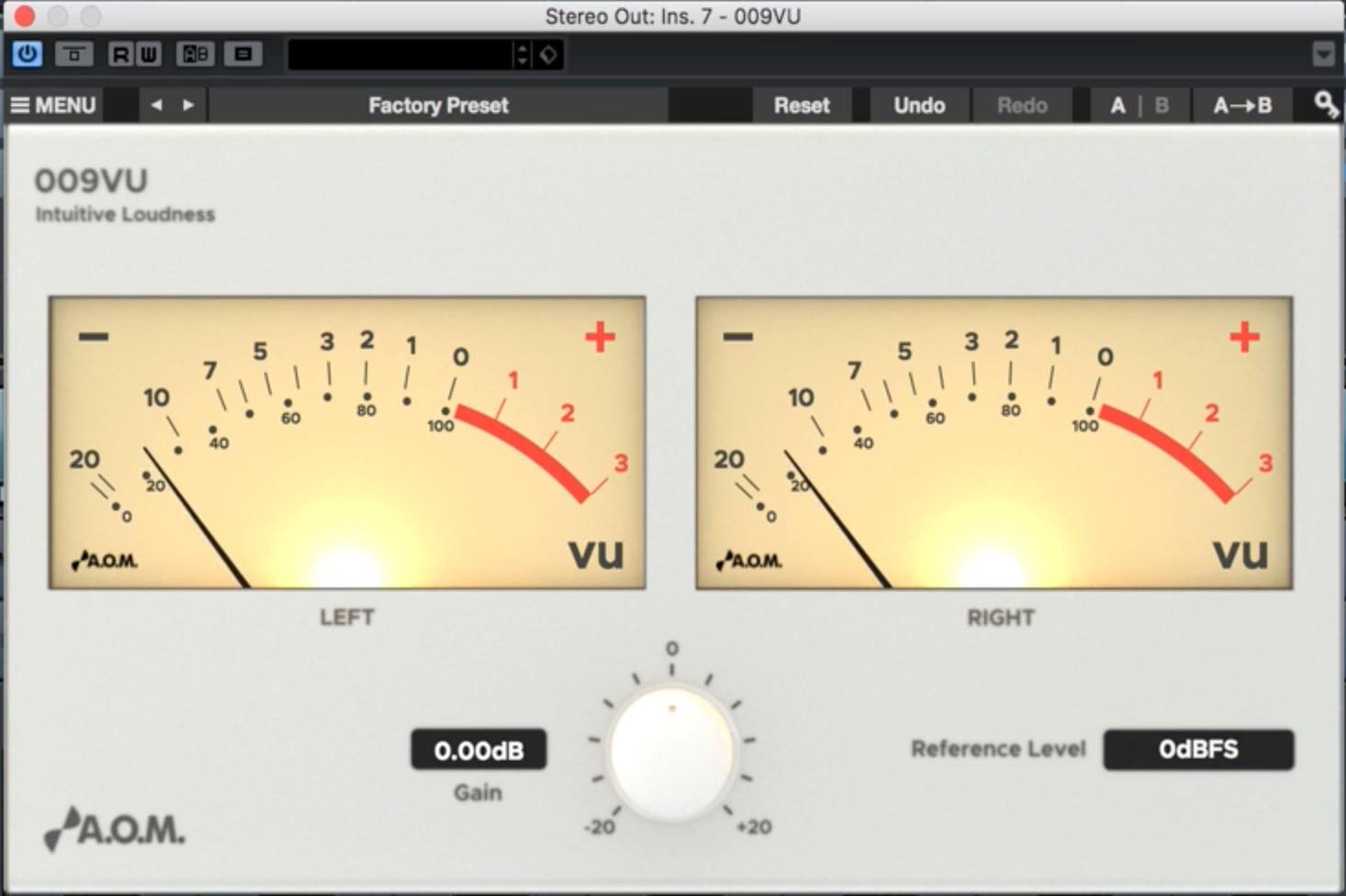The width and height of the screenshot is (1346, 896).
Task: Select the A state slot
Action: (1117, 105)
